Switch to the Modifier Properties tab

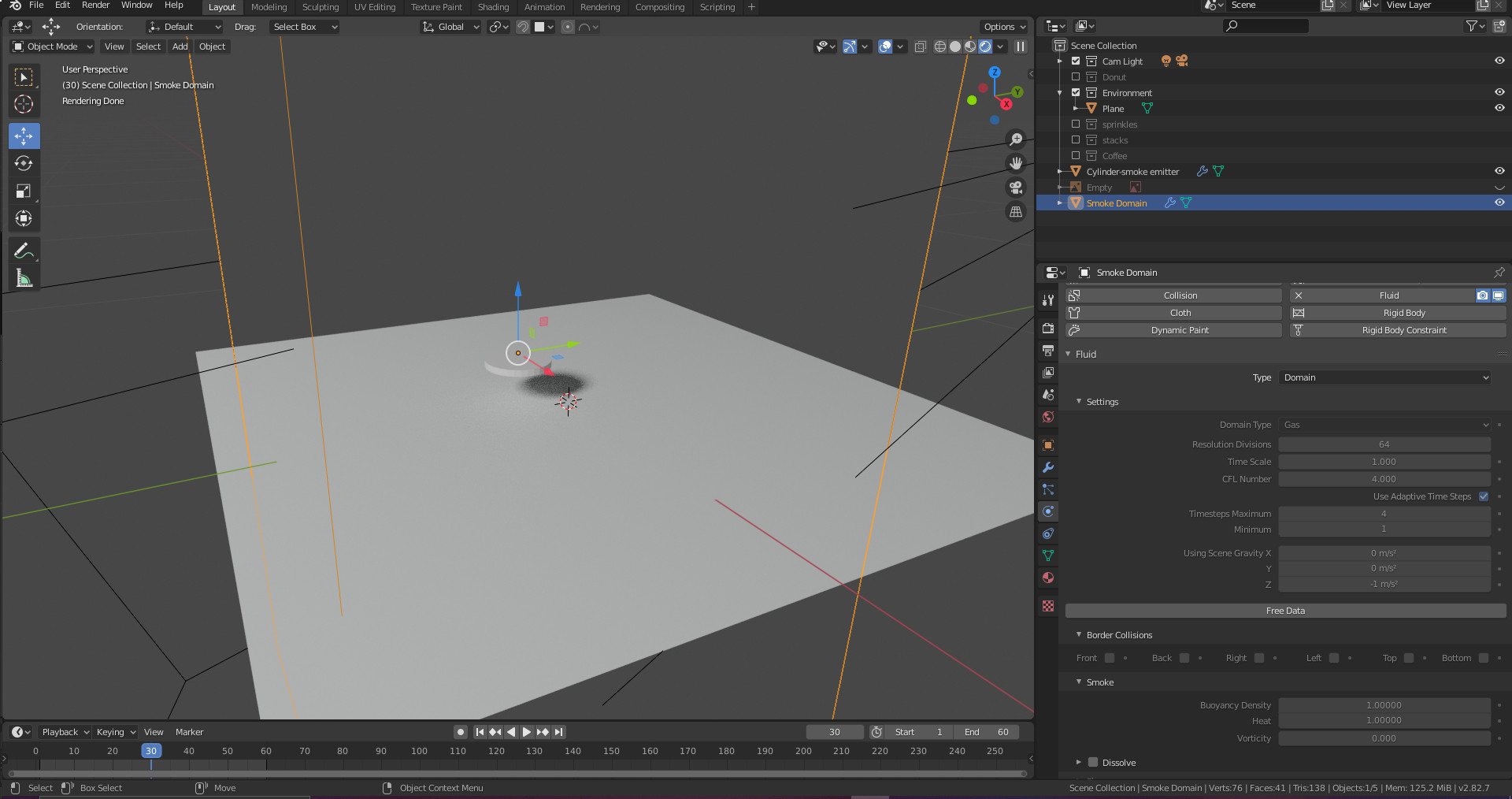point(1047,467)
